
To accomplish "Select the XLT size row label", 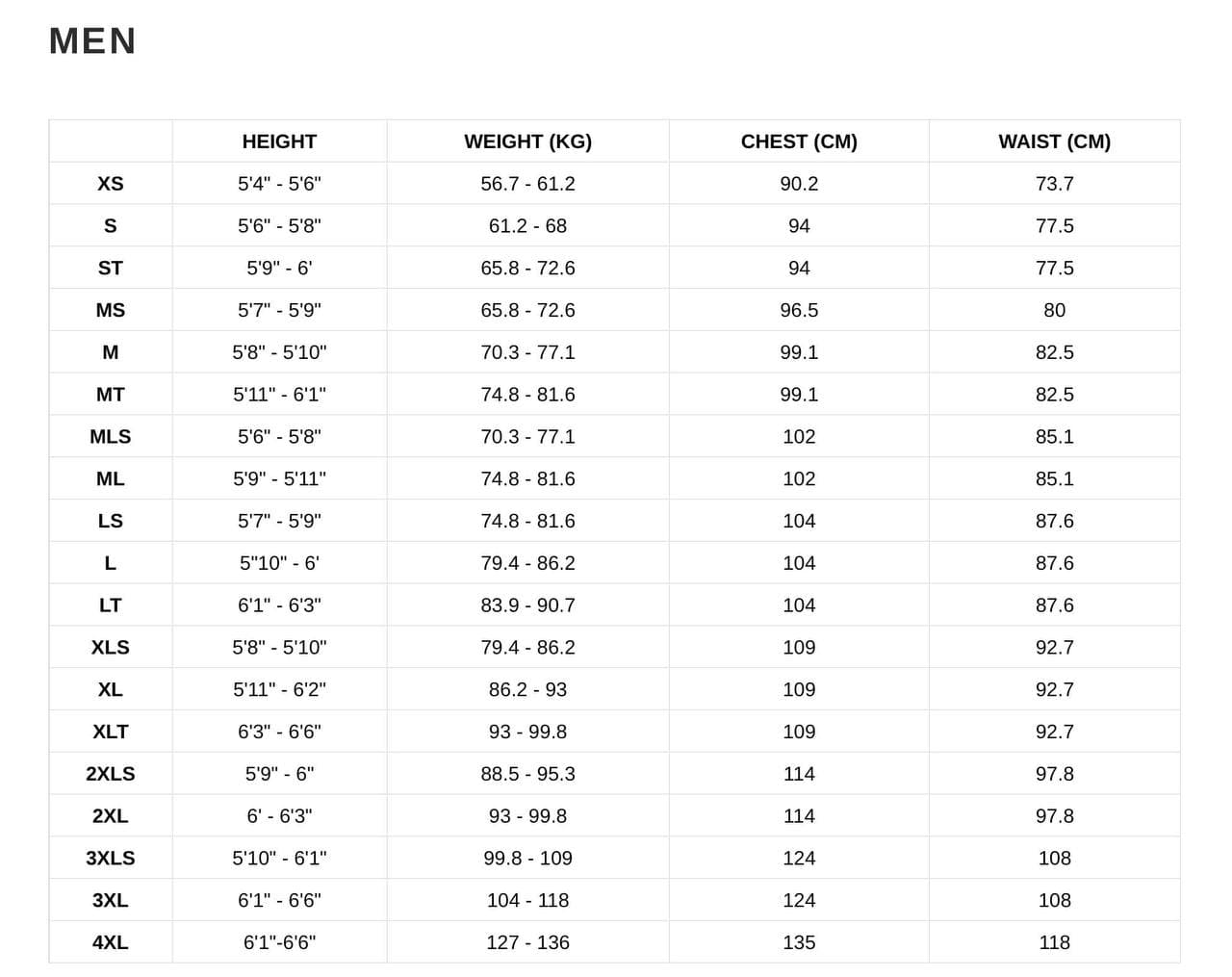I will [111, 732].
